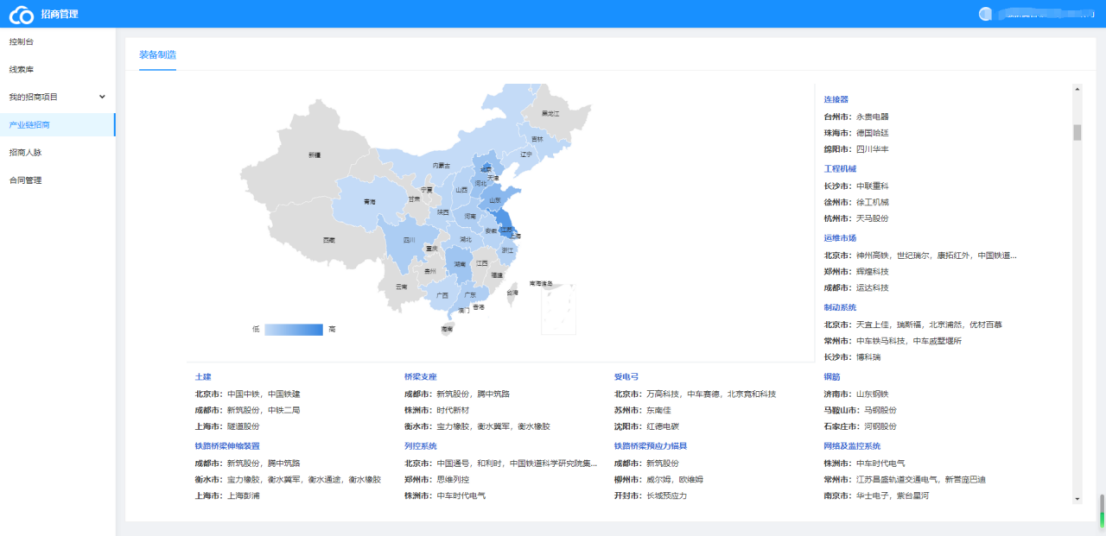Click row 徐州市: 徐工机械

[x=856, y=202]
